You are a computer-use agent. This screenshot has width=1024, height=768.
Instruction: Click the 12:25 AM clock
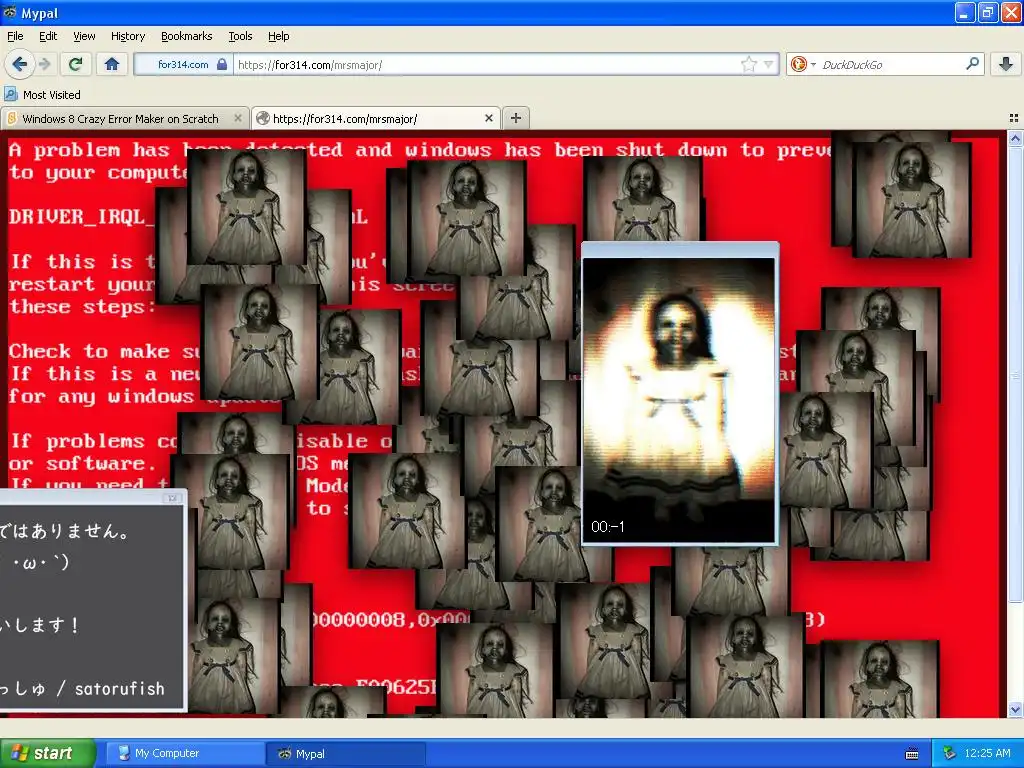[x=987, y=753]
